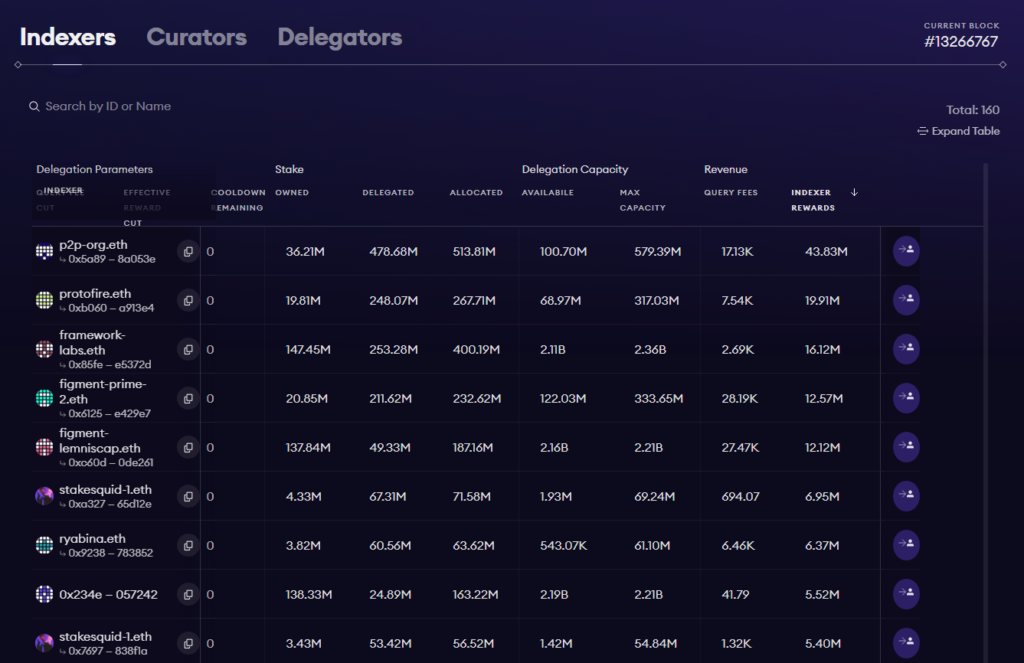Open protofire.eth indexer name link
Screen dimensions: 1024x663
coord(95,294)
